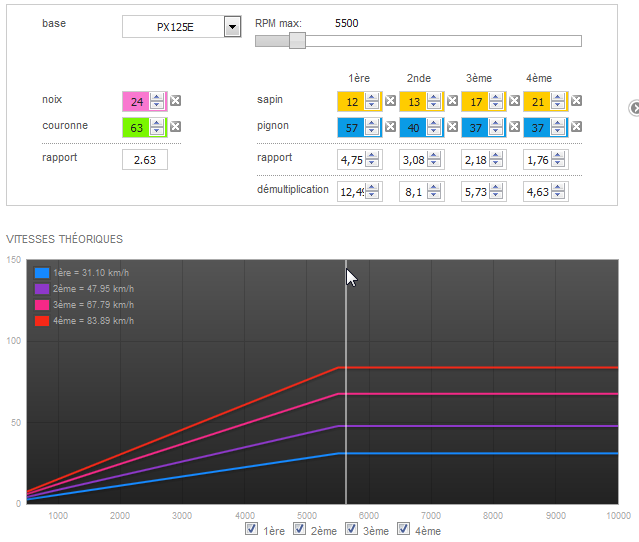Screen dimensions: 639x542
Task: Click the X icon beside 3ème pignon 37
Action: click(514, 127)
